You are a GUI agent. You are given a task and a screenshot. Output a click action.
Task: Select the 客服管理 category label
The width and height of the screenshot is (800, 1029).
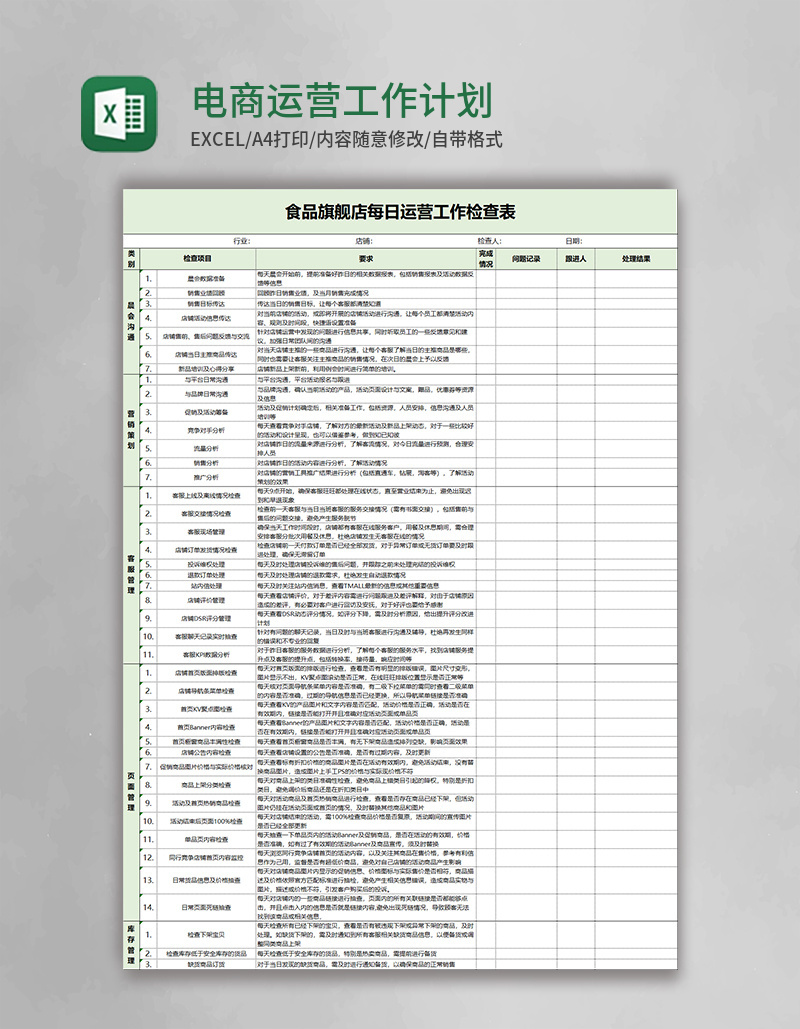(x=130, y=570)
